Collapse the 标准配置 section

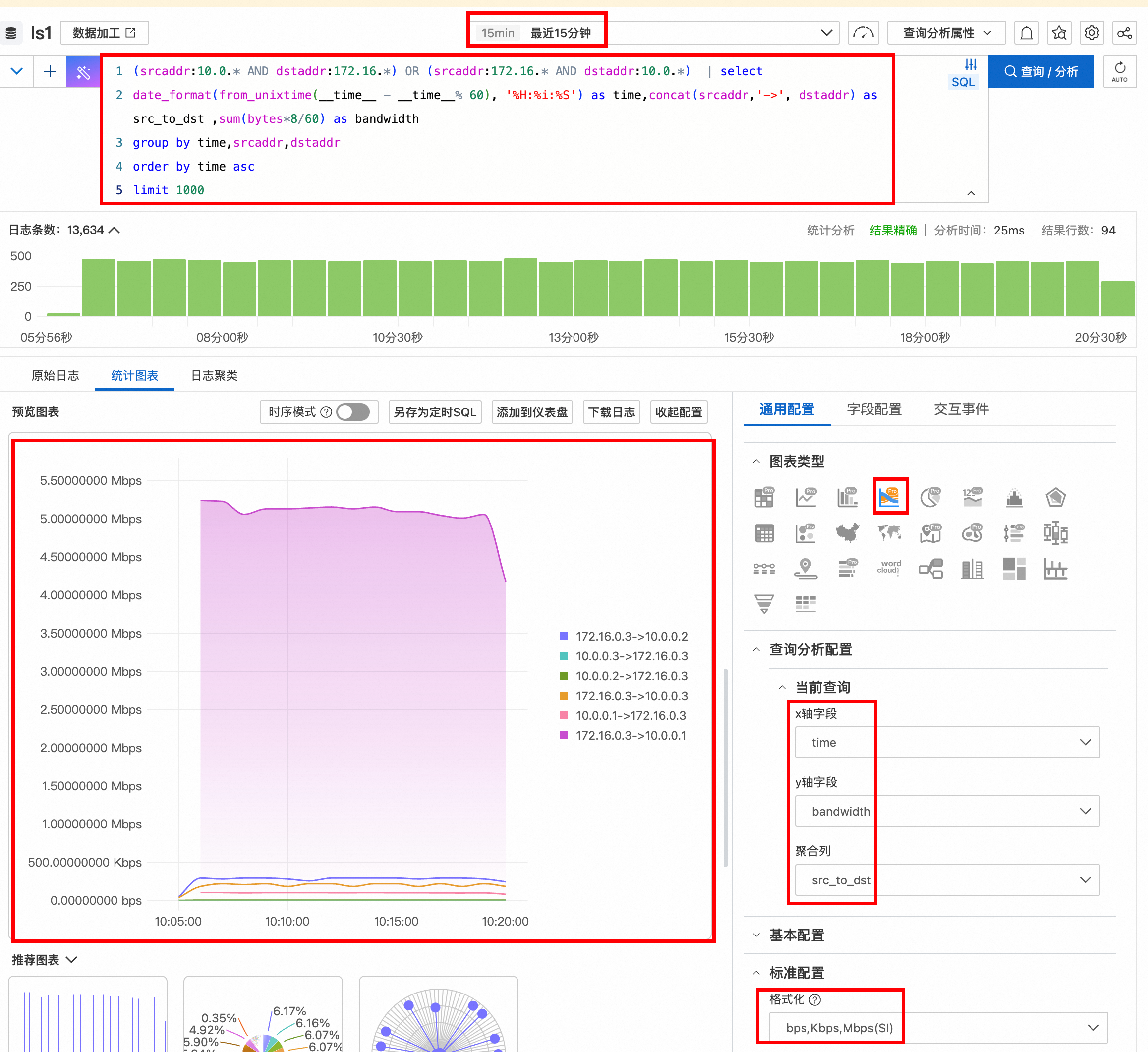click(x=756, y=973)
